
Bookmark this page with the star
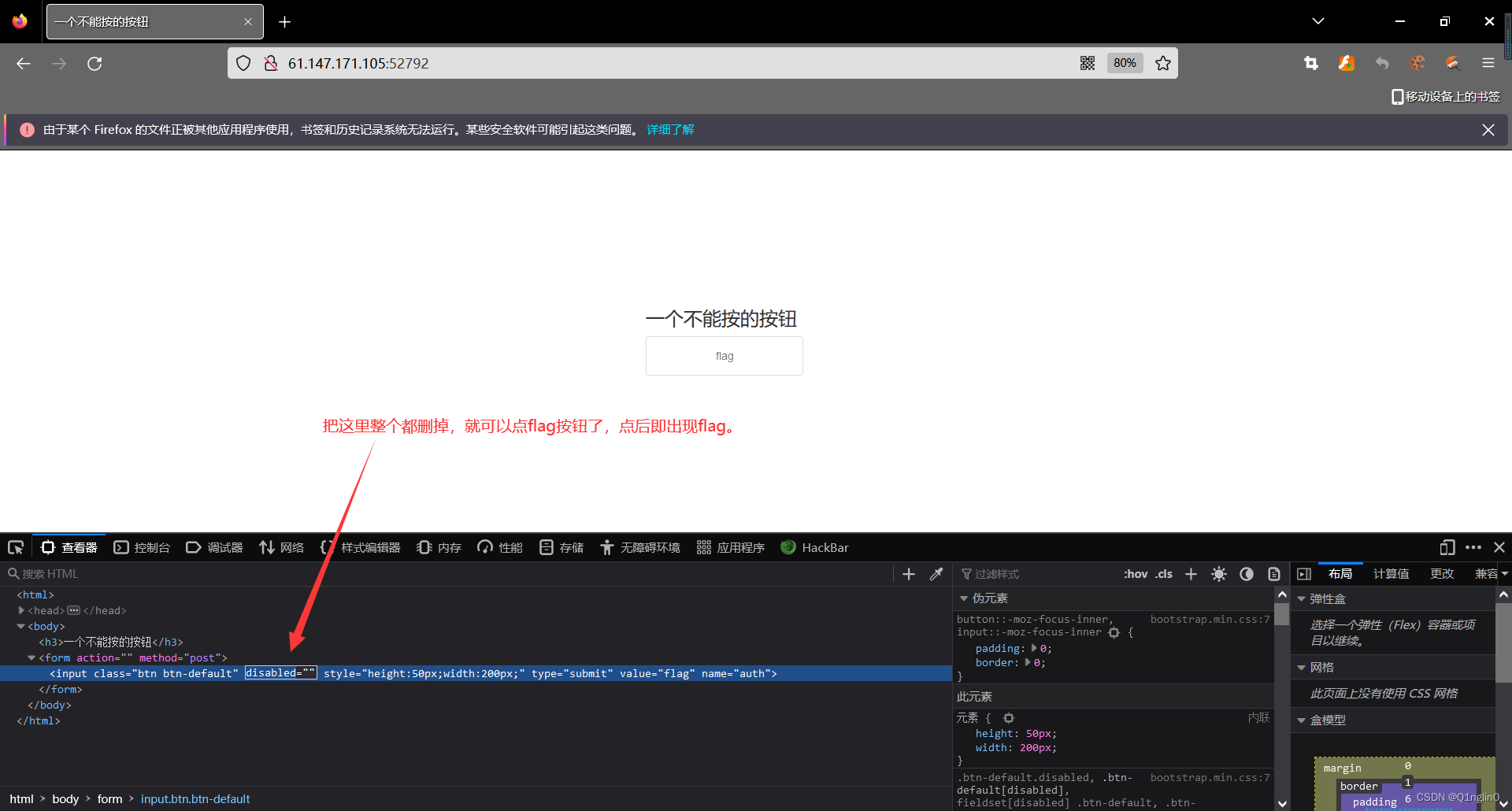click(1163, 64)
